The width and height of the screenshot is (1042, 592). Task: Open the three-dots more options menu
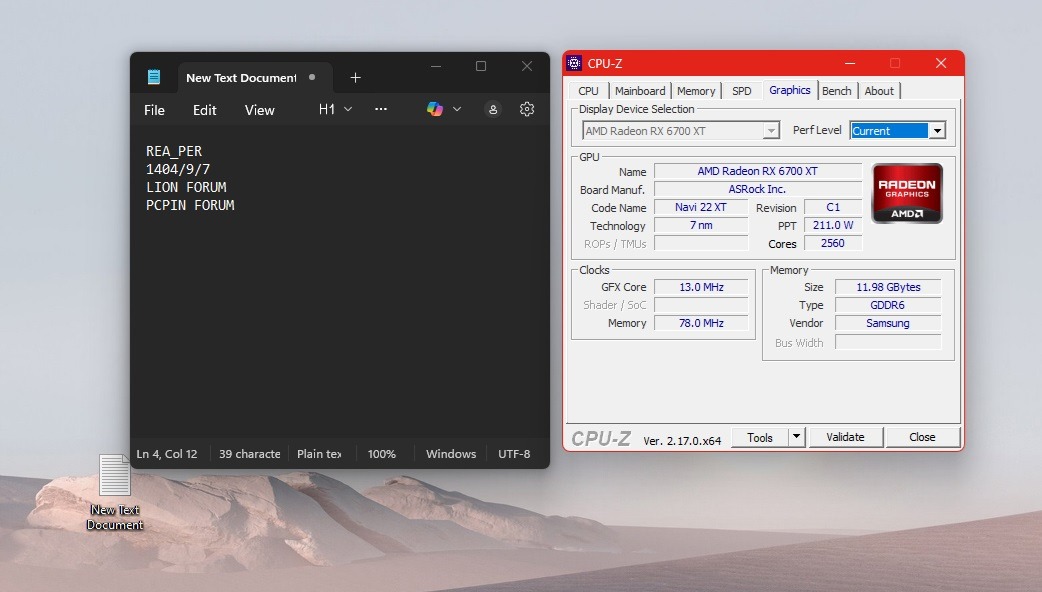(x=381, y=109)
